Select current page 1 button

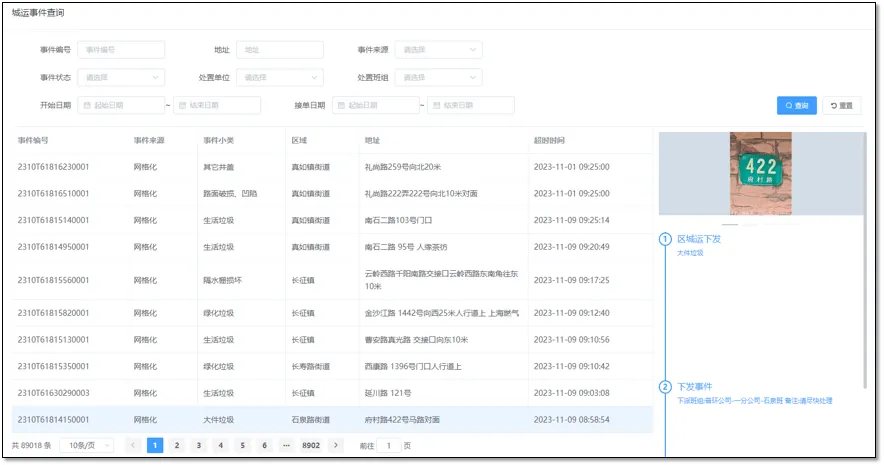[154, 445]
